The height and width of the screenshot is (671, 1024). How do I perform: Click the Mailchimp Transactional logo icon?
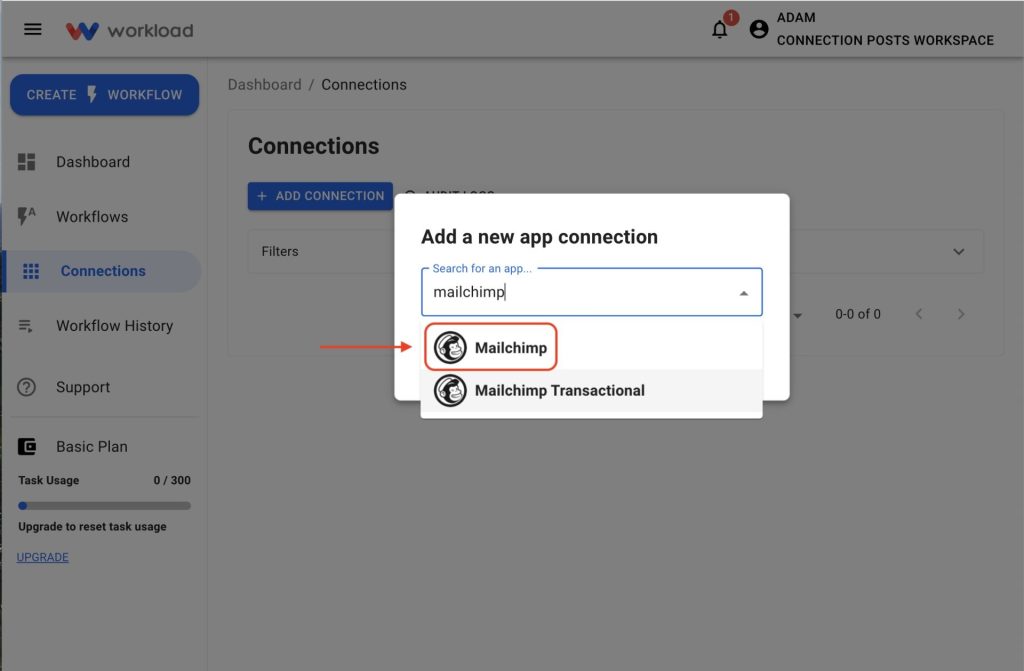point(450,390)
